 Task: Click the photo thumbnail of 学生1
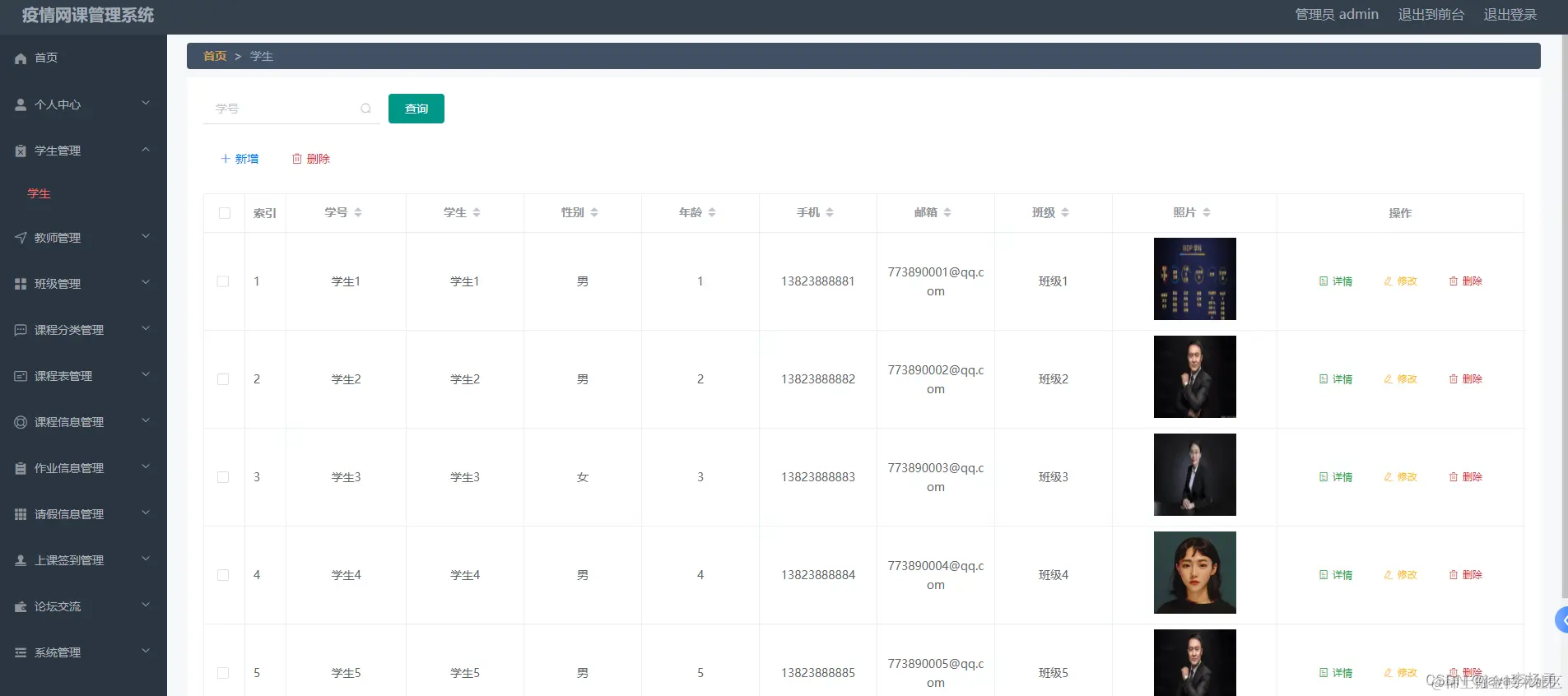(x=1195, y=279)
